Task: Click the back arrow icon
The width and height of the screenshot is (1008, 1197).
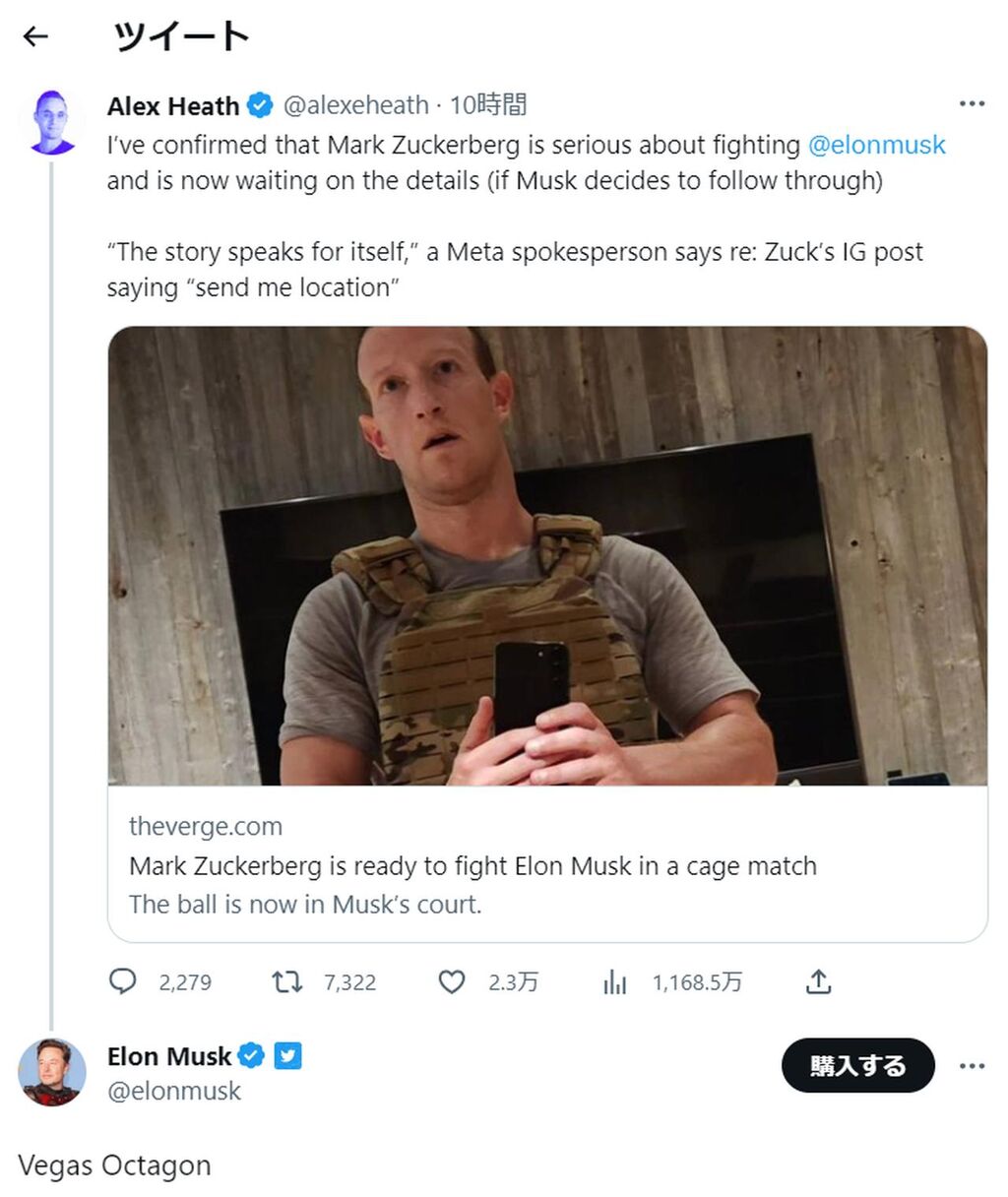Action: click(35, 36)
